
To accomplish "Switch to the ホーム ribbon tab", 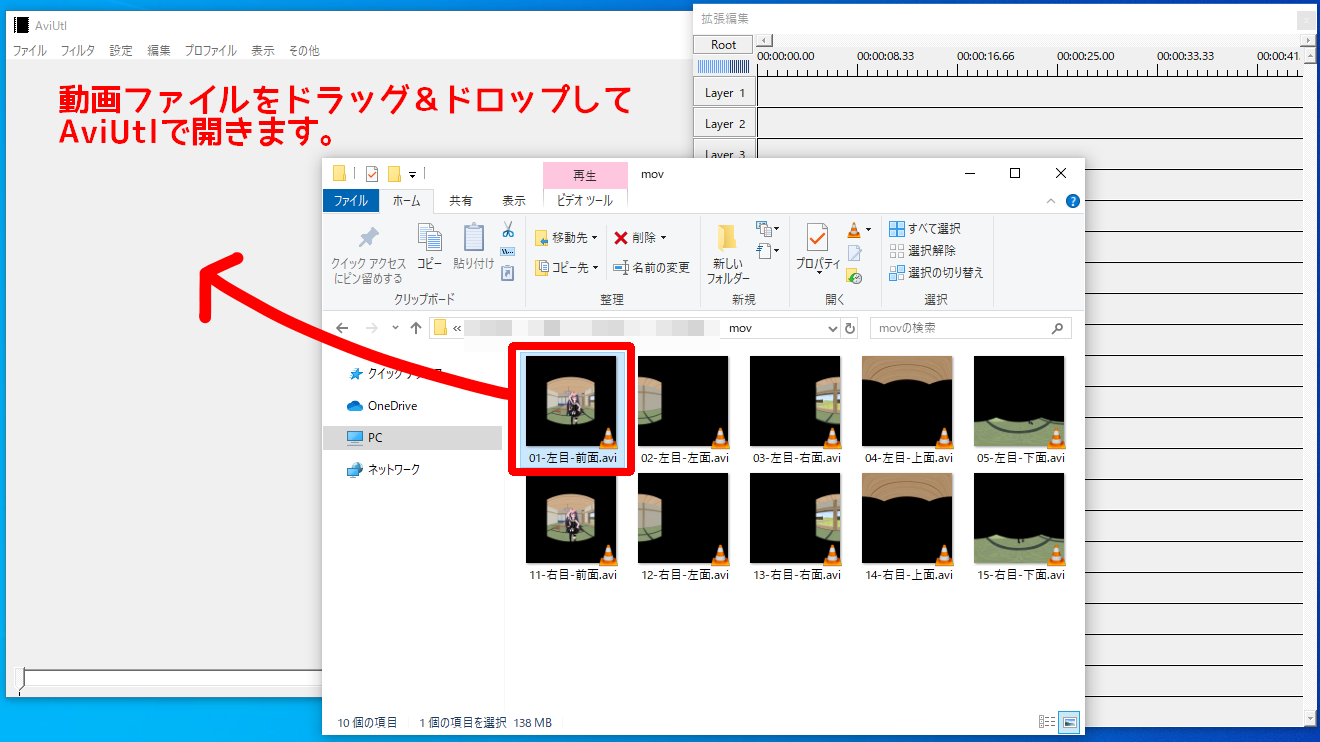I will 406,201.
